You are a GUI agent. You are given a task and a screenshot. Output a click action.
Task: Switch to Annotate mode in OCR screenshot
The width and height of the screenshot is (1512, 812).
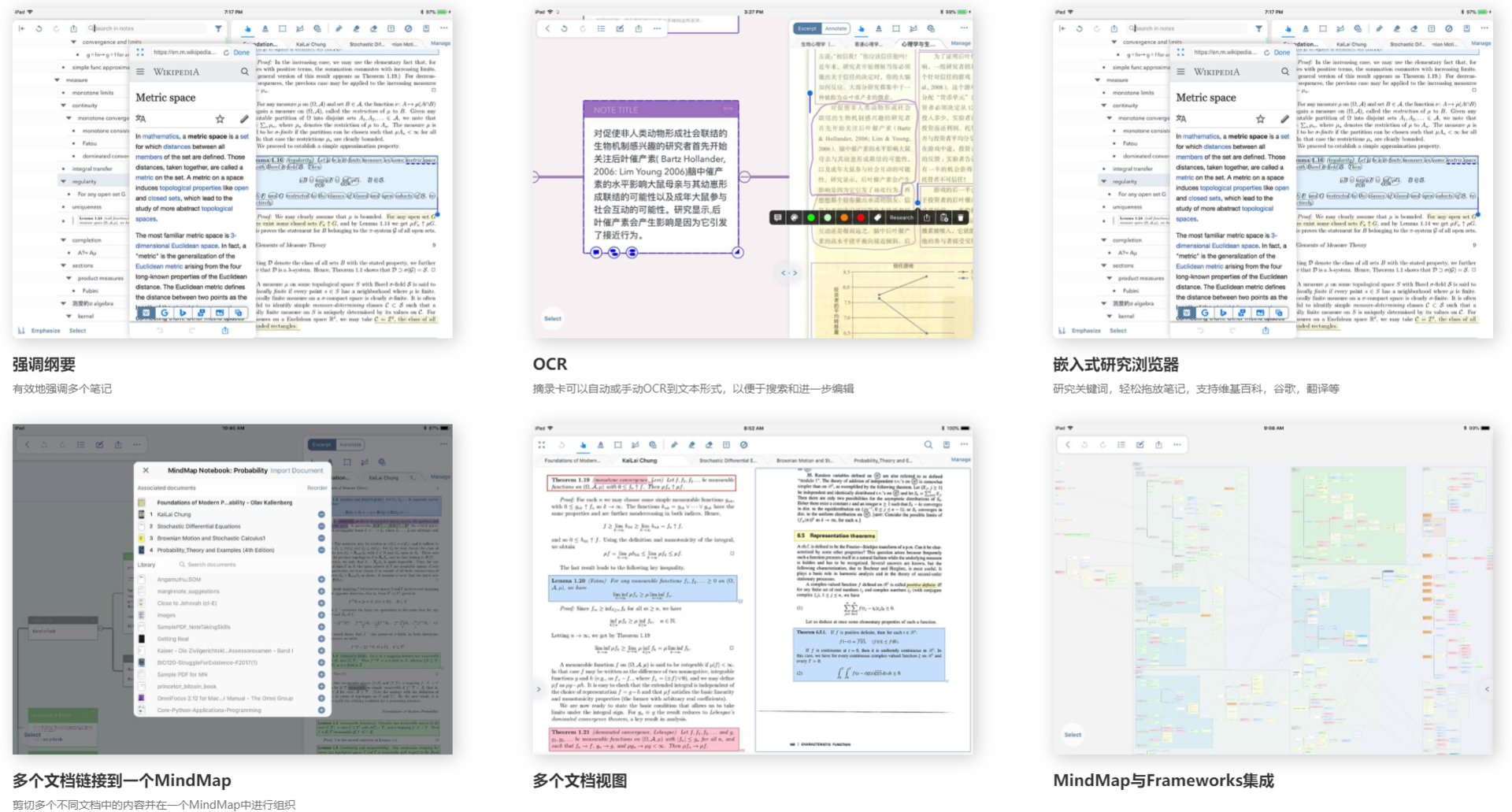pos(836,28)
